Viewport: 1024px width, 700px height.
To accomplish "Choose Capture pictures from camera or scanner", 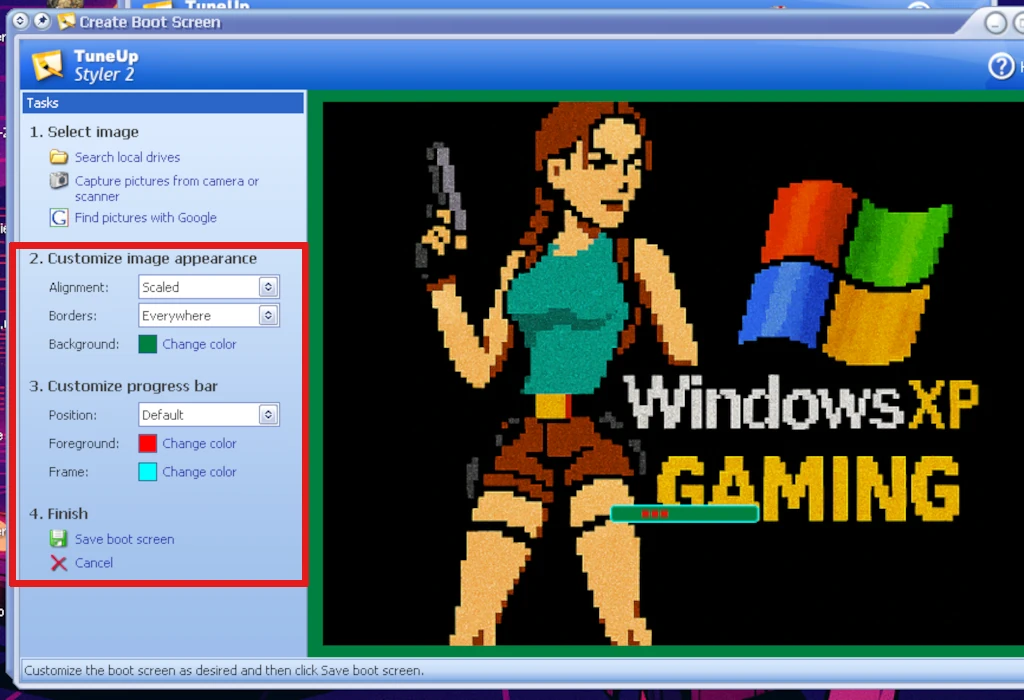I will 167,189.
